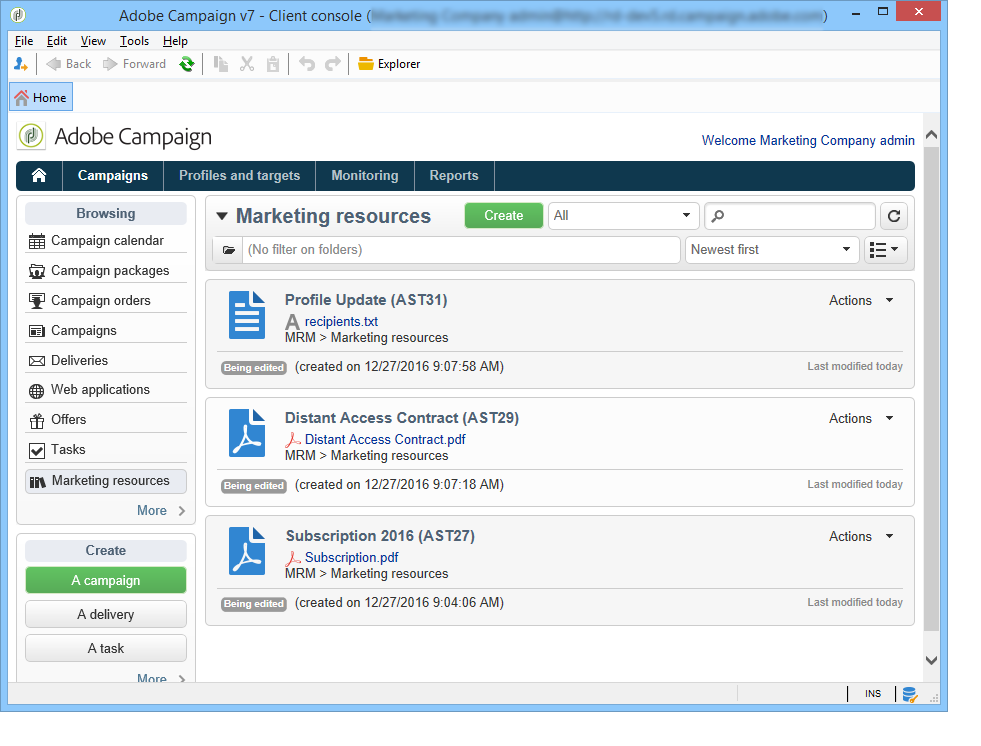Open Actions for Profile Update

(x=861, y=301)
